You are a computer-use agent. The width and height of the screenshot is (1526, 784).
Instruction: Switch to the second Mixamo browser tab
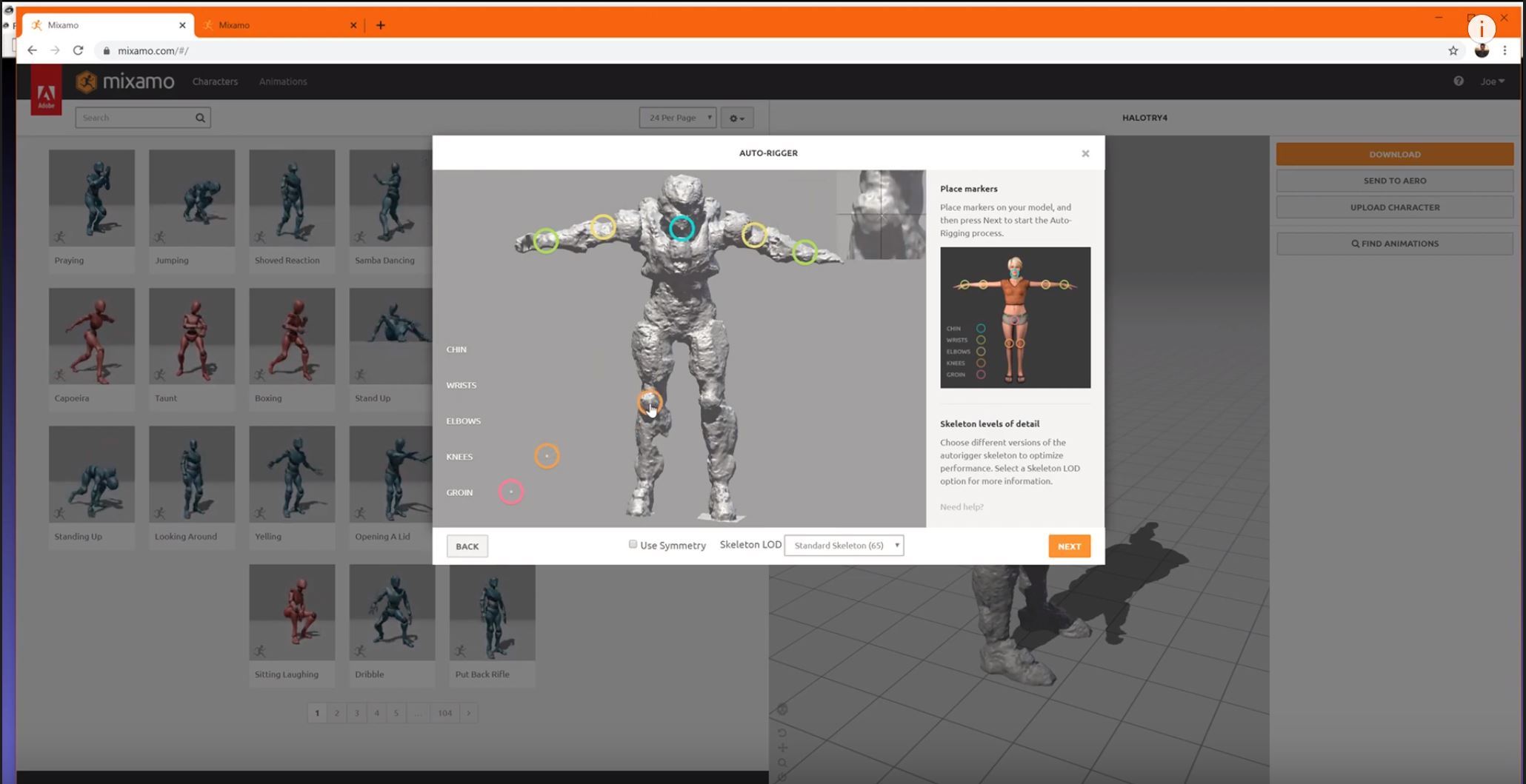click(279, 25)
